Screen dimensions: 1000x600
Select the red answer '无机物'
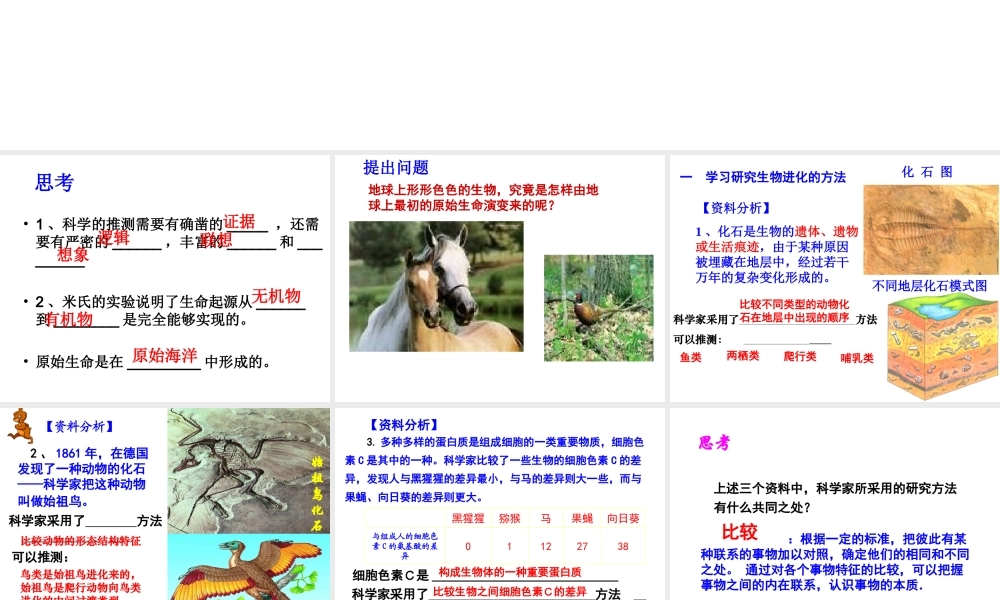click(x=276, y=296)
